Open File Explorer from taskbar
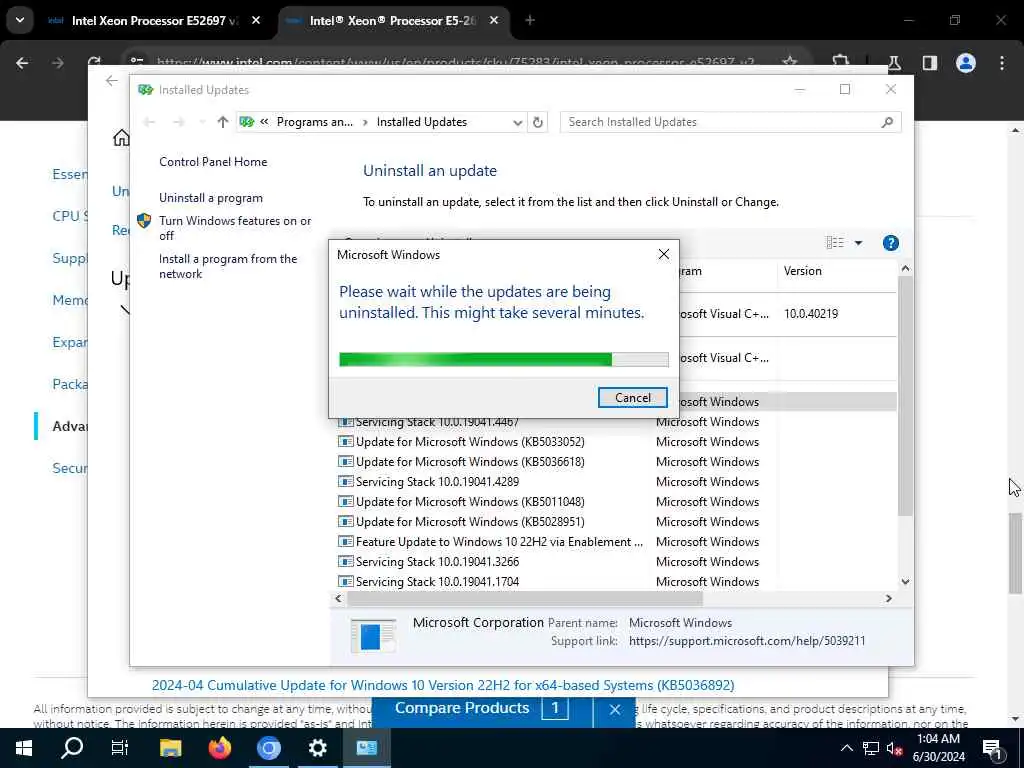1024x768 pixels. coord(170,748)
